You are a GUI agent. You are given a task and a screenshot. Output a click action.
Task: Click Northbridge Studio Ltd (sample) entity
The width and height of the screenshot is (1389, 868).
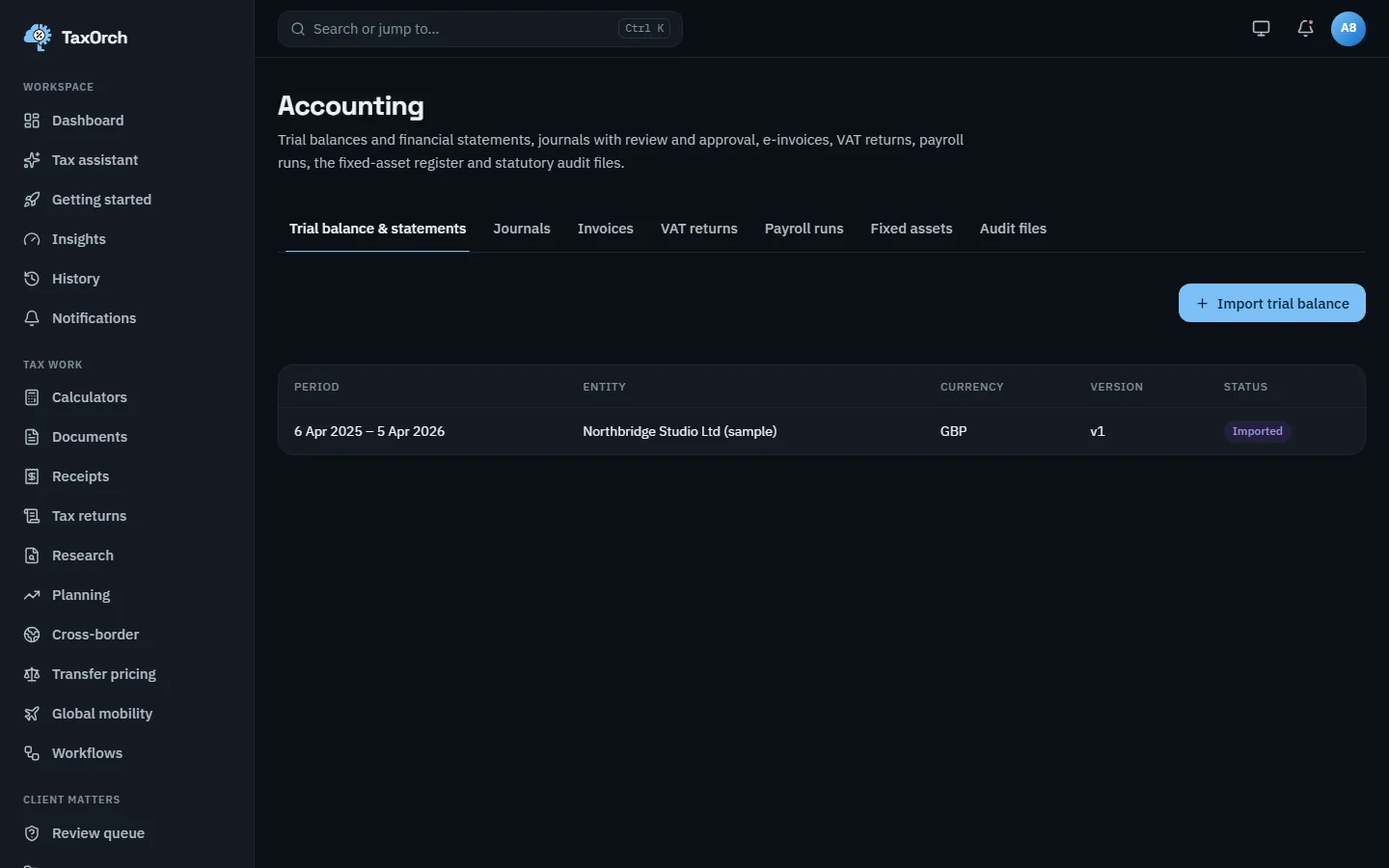680,431
